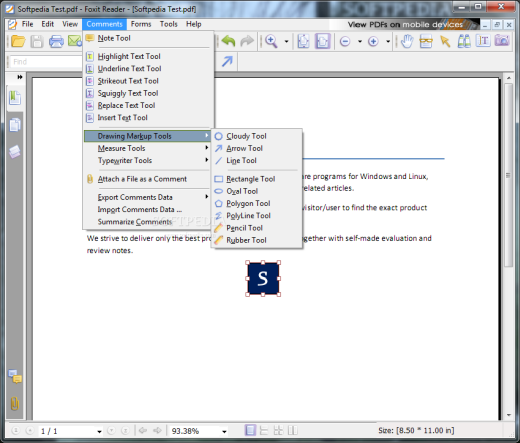Expand the navigation panel double arrow

click(x=20, y=77)
